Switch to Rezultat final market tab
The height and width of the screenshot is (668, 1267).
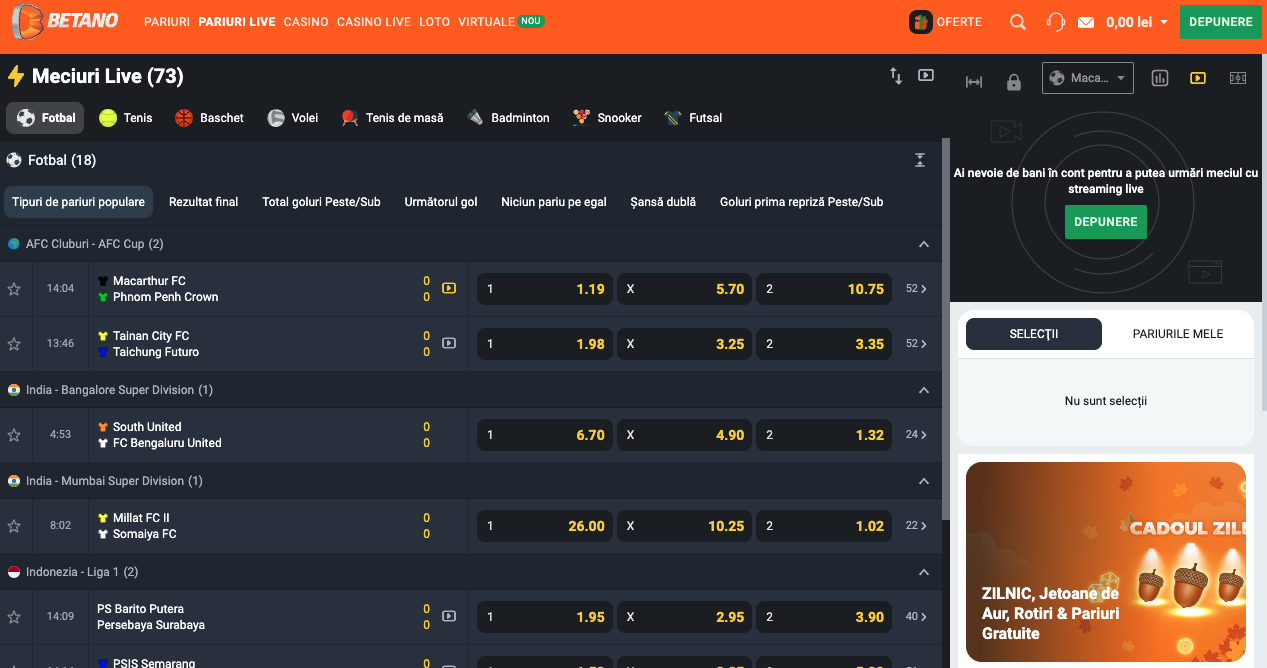[204, 202]
